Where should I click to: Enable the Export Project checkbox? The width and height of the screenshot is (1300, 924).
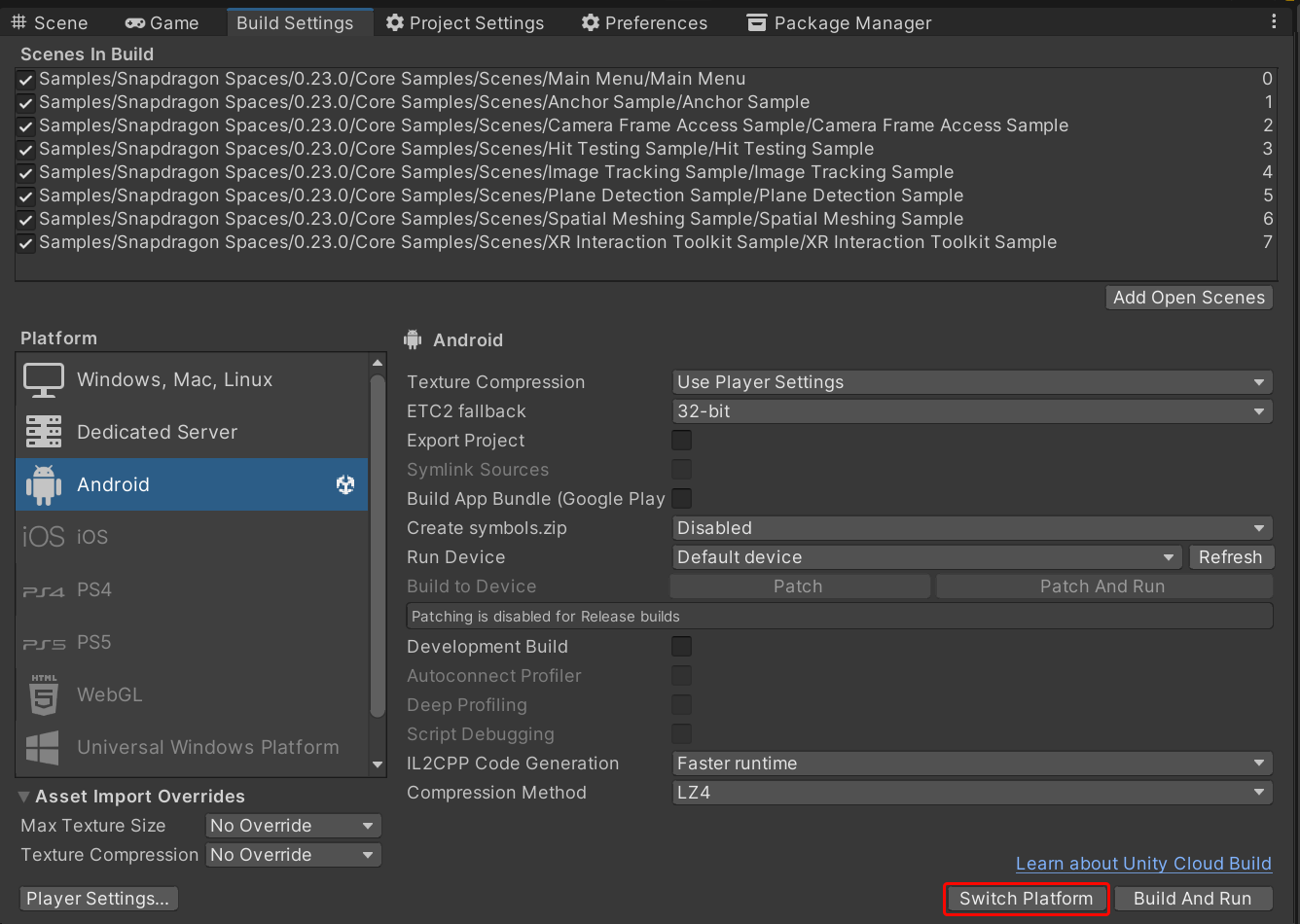(x=682, y=441)
